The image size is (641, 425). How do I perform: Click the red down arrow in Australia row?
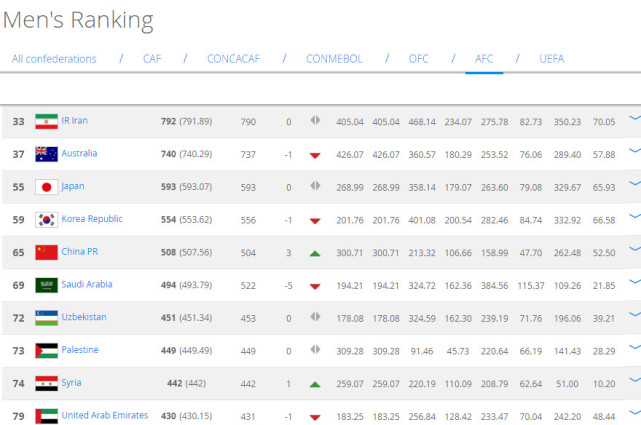(x=315, y=155)
